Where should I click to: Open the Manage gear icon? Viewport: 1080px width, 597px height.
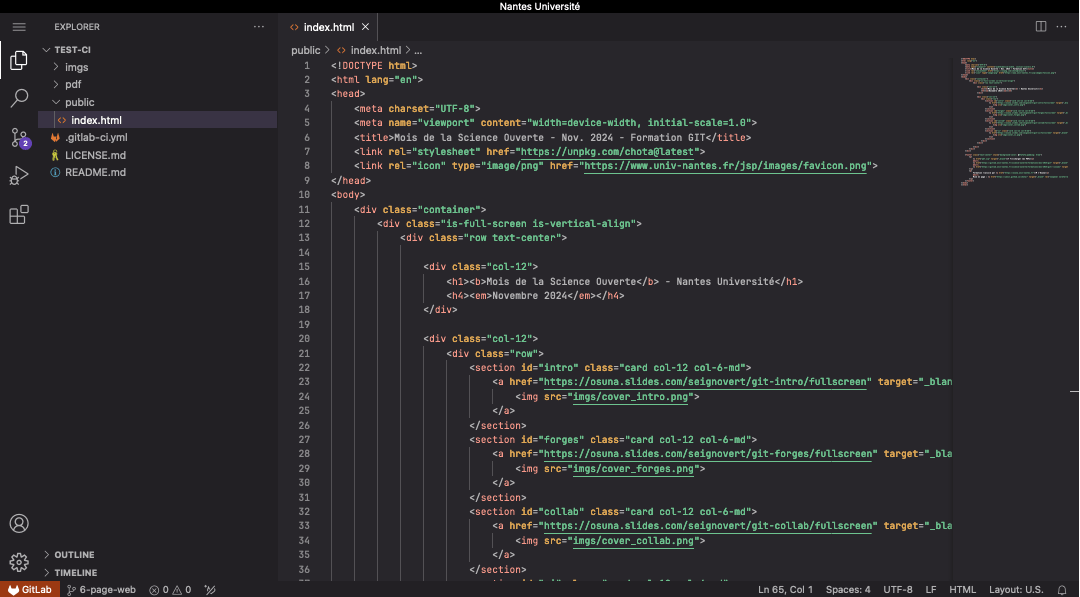(19, 562)
